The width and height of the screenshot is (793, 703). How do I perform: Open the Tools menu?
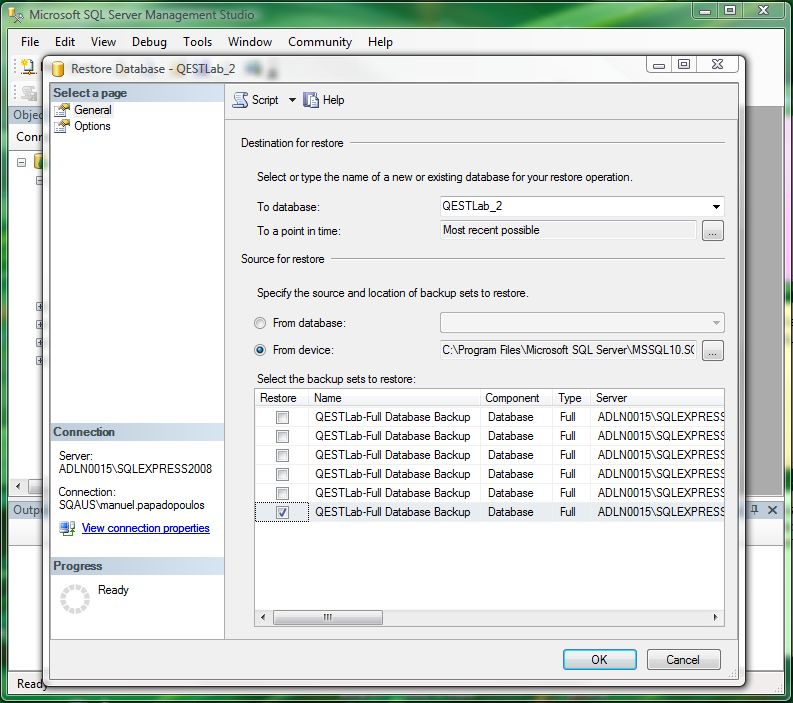click(x=197, y=42)
